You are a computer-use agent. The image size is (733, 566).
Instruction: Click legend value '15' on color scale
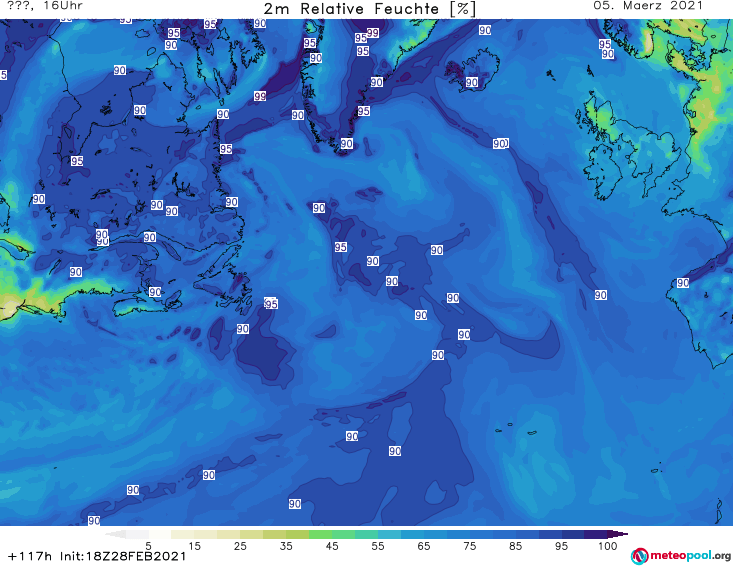click(x=194, y=546)
